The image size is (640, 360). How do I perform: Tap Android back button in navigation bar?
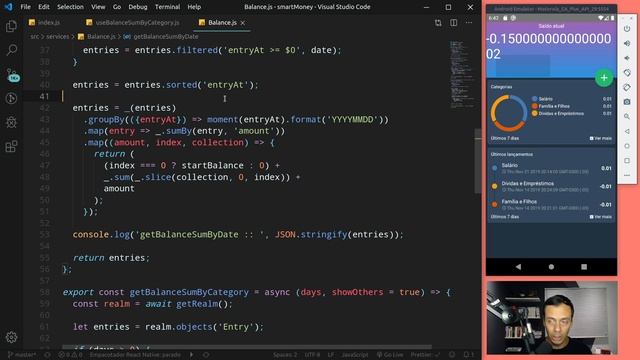[x=518, y=267]
